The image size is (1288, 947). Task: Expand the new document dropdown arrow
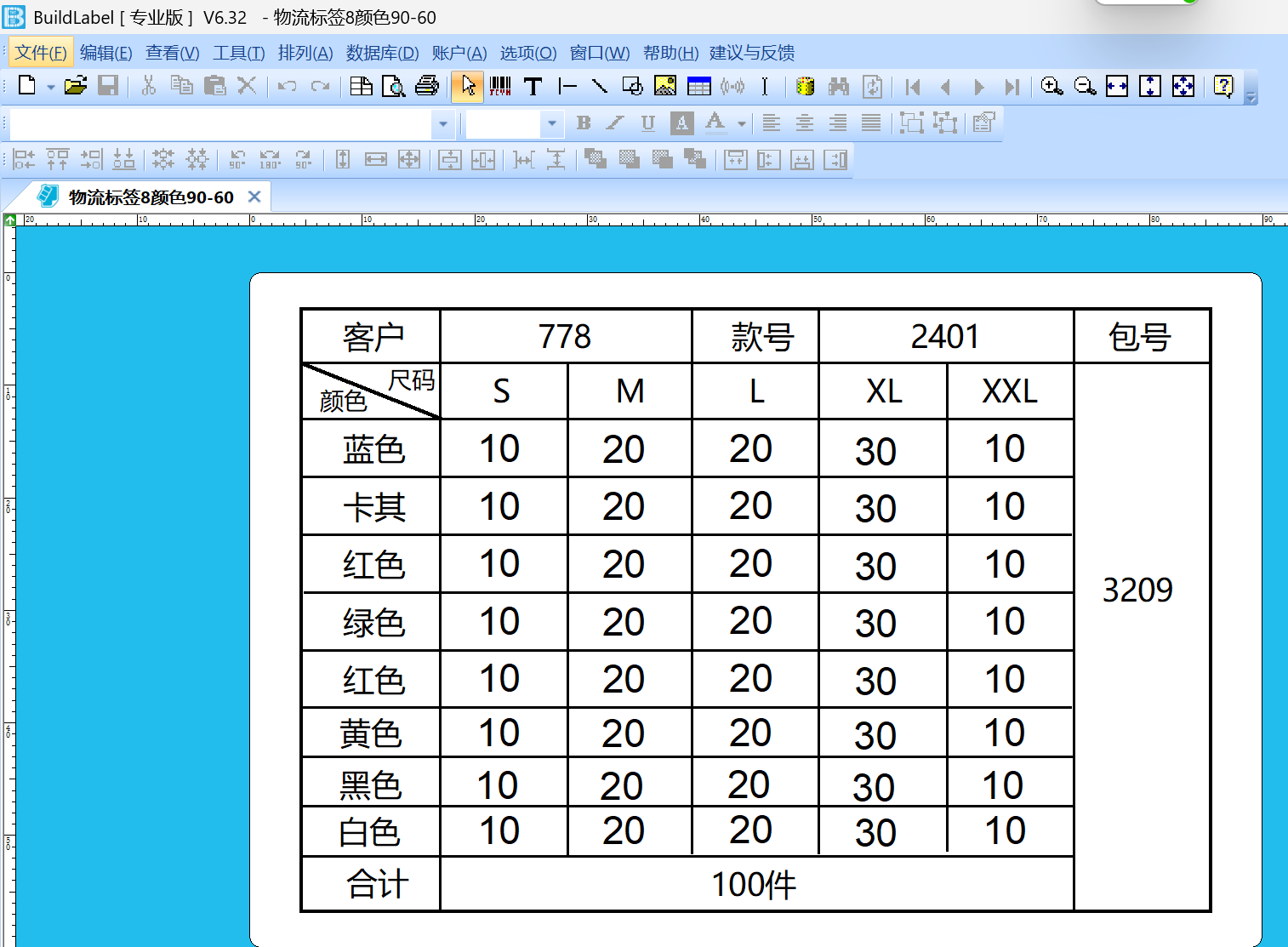[x=51, y=87]
